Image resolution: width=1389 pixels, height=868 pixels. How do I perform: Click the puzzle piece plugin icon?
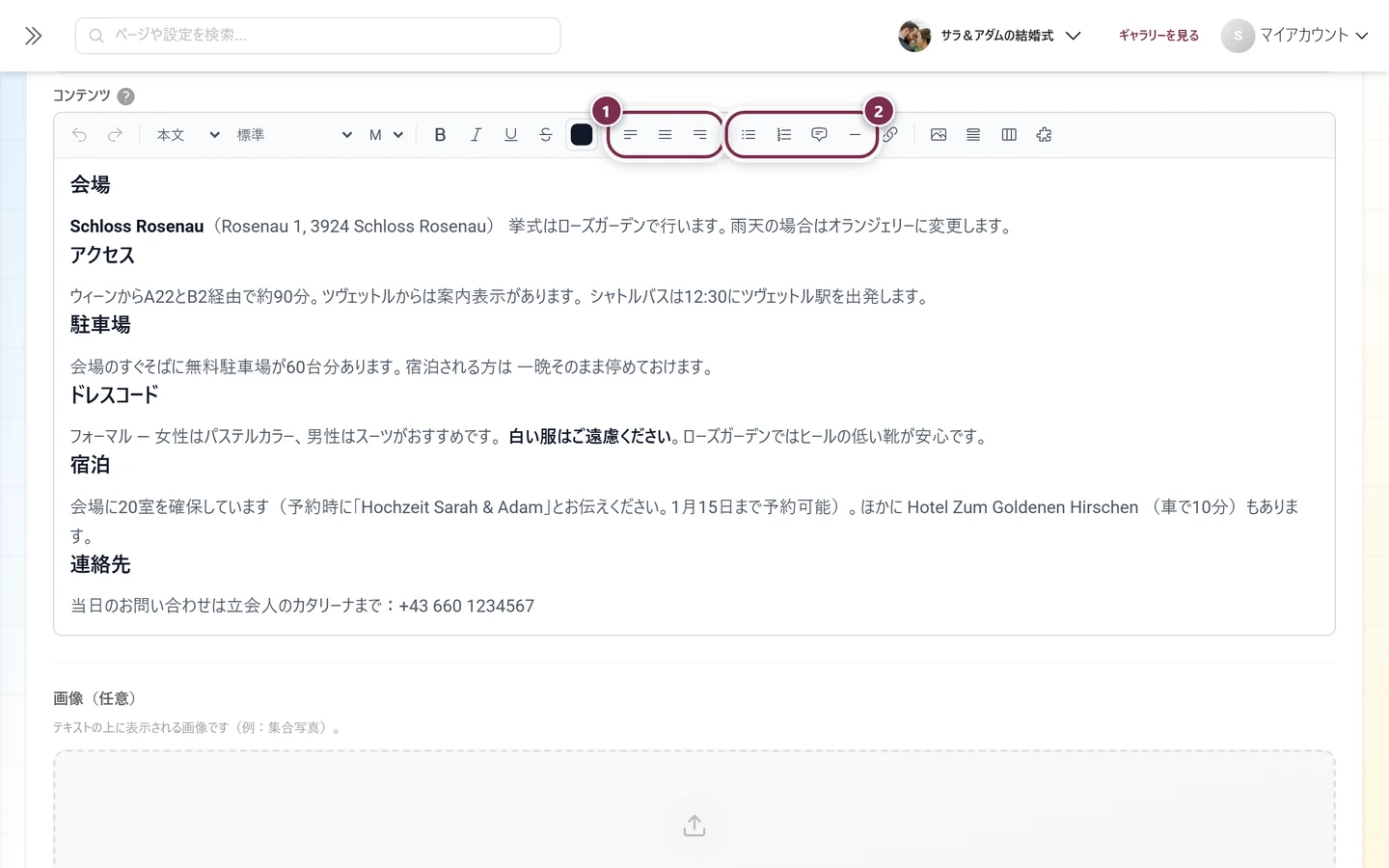[1044, 135]
